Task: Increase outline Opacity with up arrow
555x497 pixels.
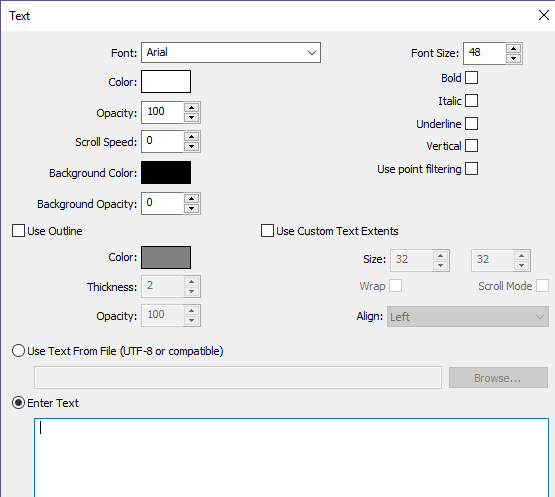Action: [x=191, y=310]
